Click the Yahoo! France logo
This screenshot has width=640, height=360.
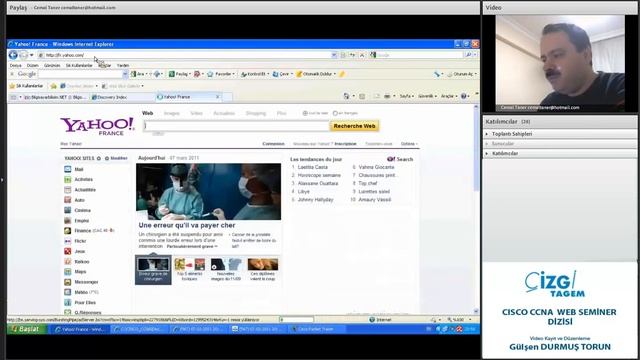[x=97, y=126]
